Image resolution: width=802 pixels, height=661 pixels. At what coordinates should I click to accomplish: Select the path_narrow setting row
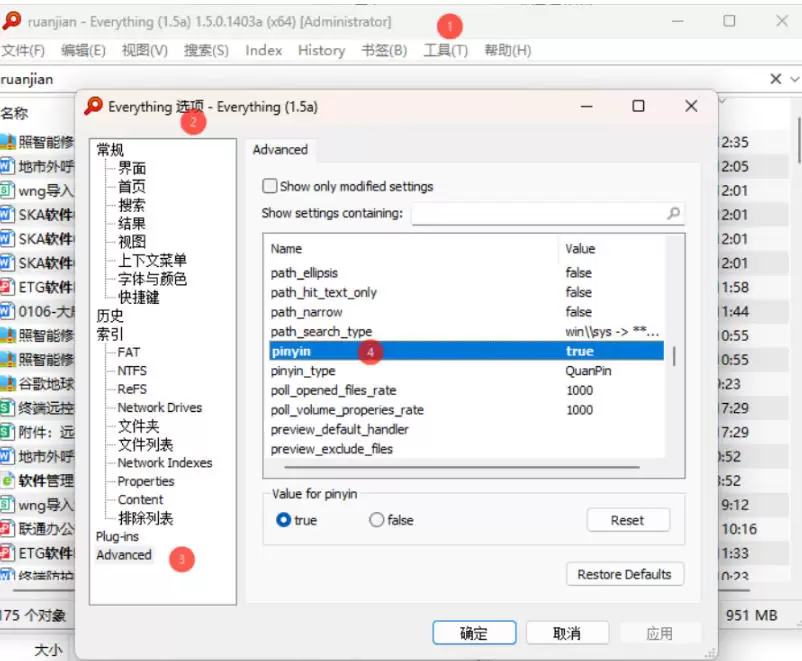[x=466, y=312]
